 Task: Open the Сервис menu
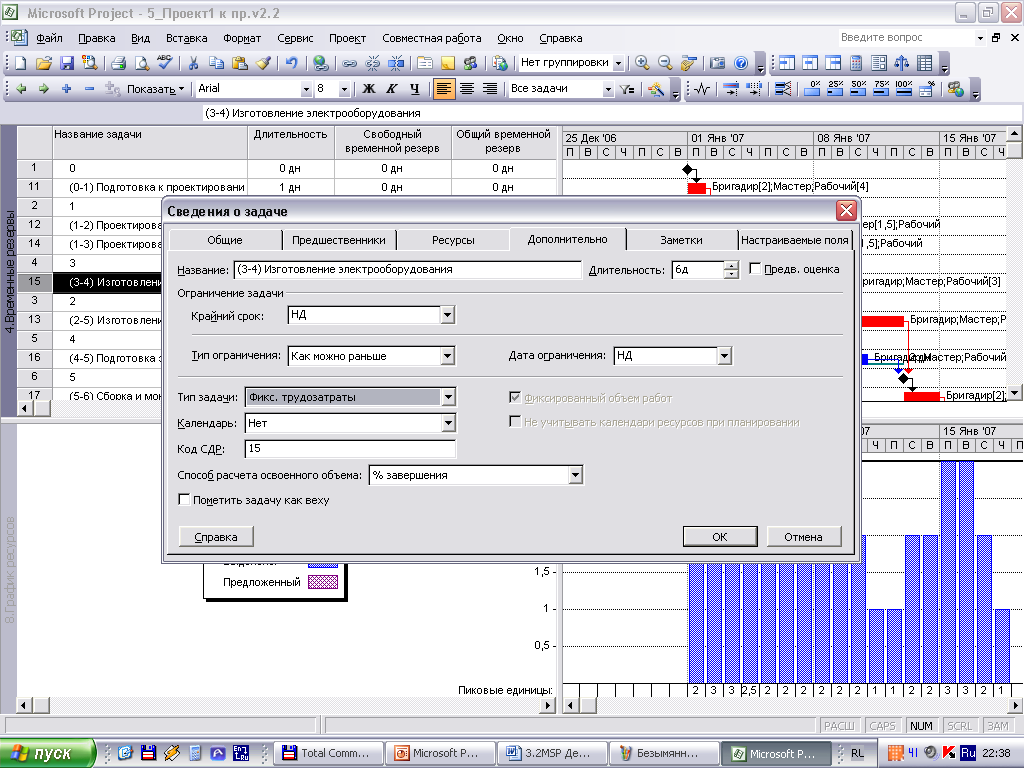(295, 38)
